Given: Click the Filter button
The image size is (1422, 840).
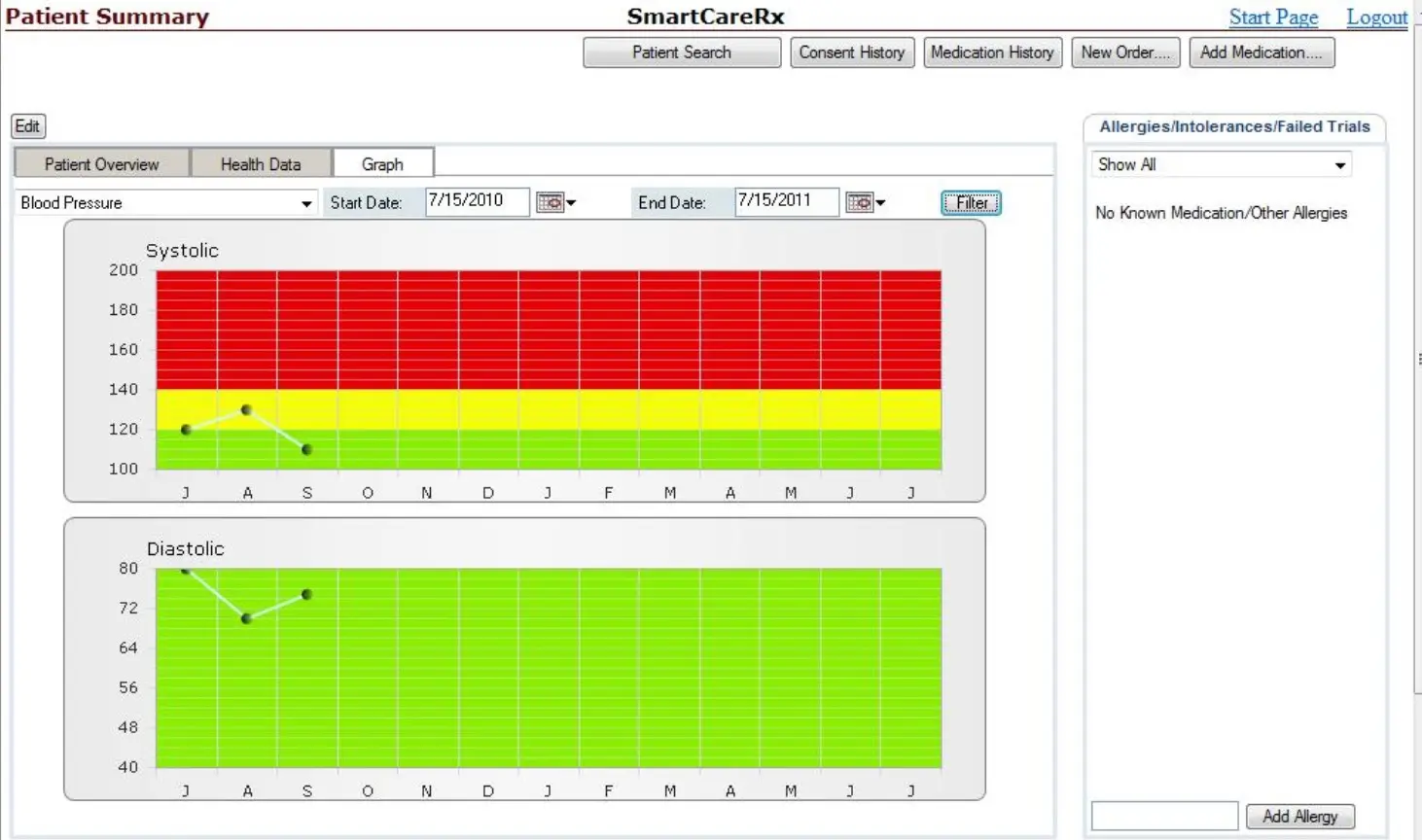Looking at the screenshot, I should 970,202.
